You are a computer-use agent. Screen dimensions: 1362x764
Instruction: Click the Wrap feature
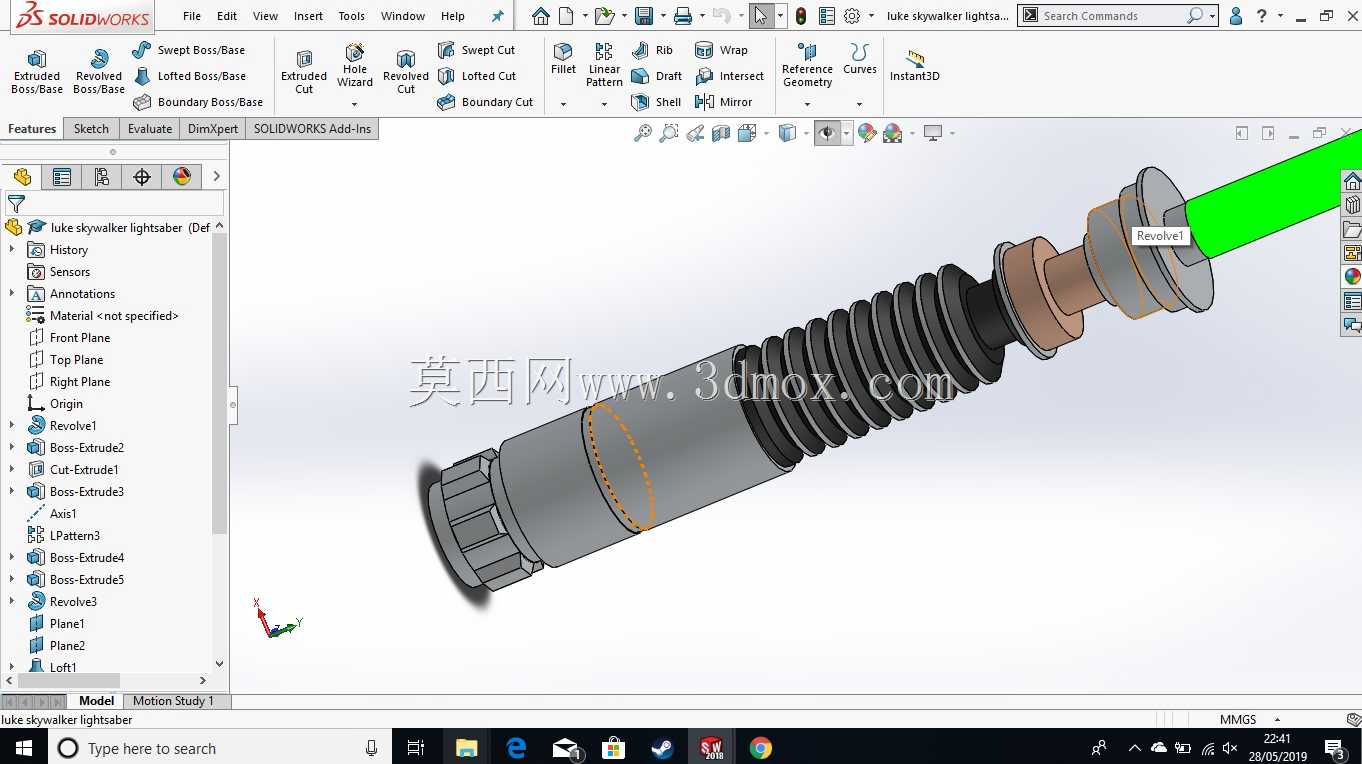[x=721, y=50]
